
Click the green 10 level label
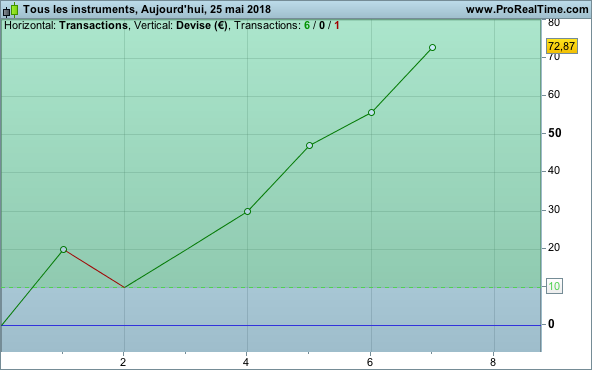pyautogui.click(x=554, y=286)
